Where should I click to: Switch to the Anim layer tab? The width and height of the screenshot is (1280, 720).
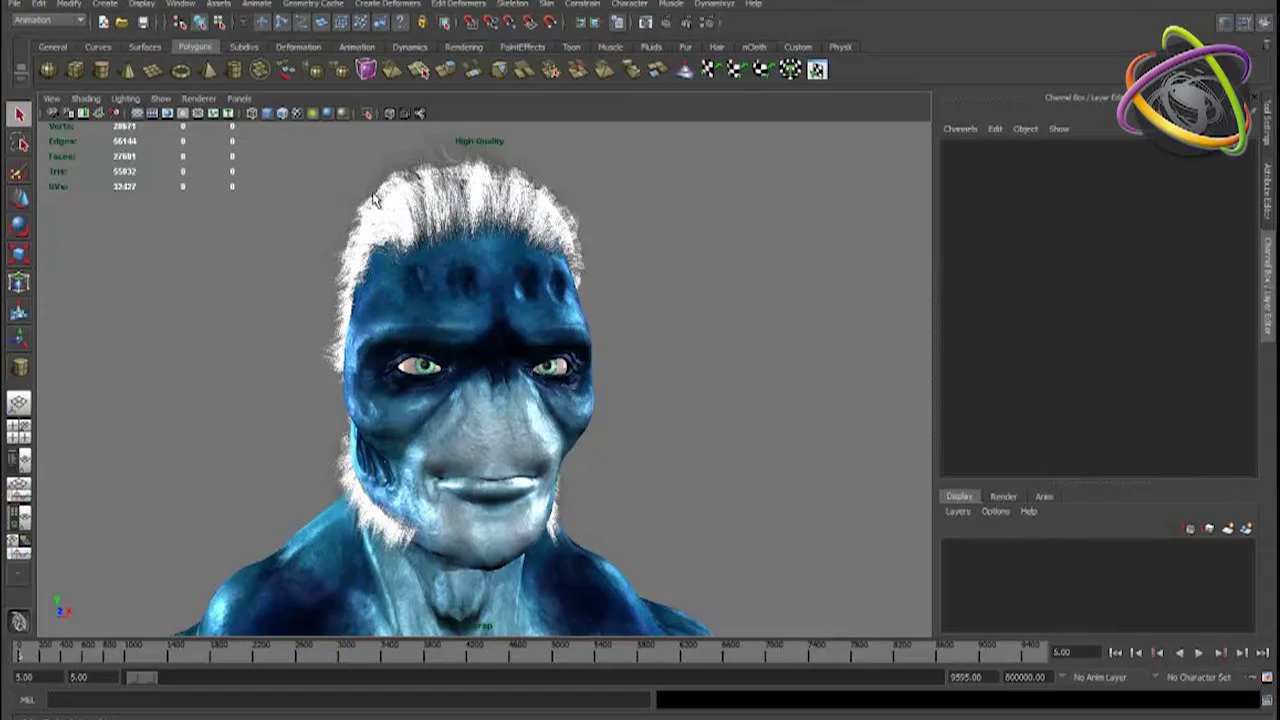coord(1044,497)
